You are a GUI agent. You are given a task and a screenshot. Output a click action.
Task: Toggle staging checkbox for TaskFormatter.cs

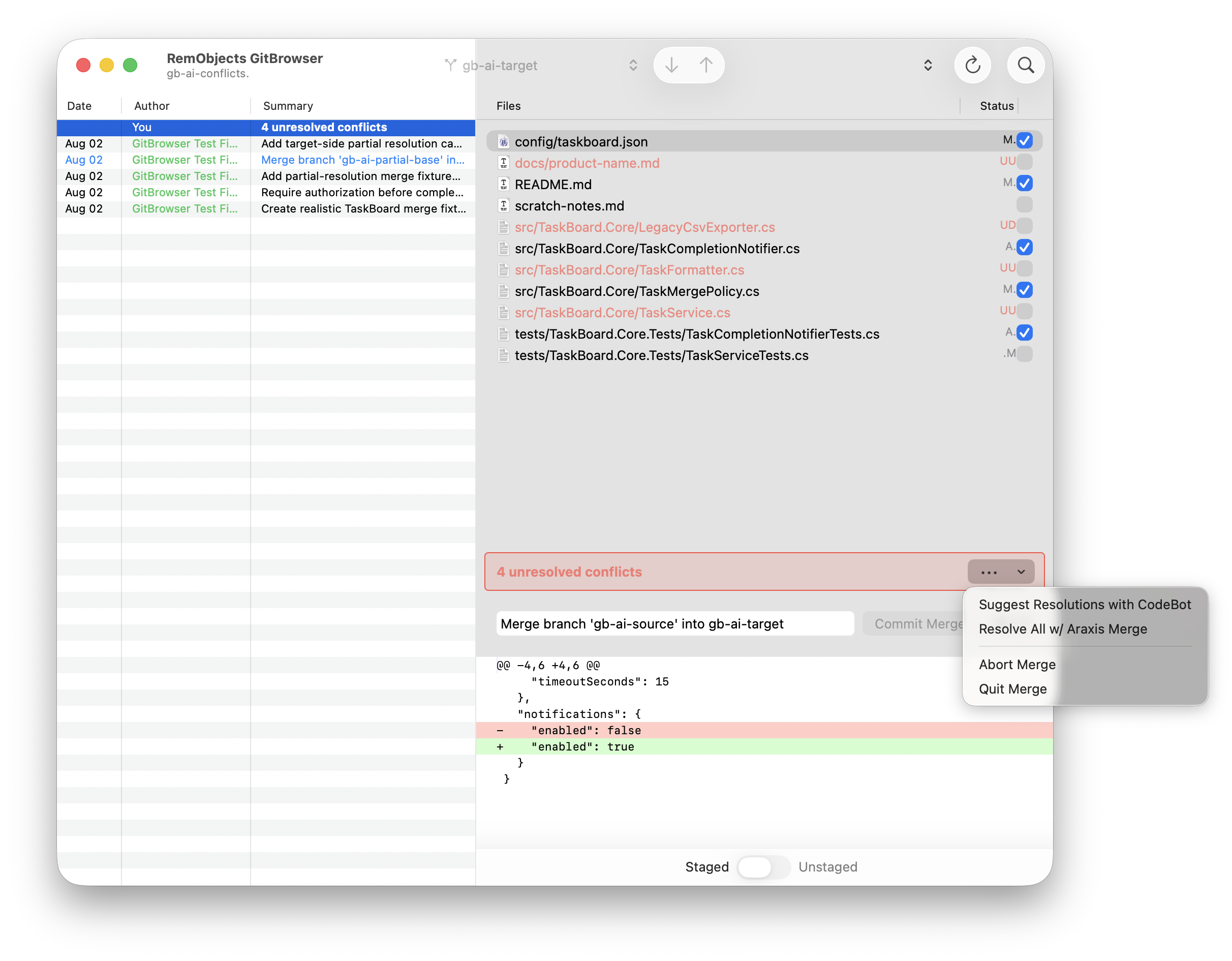point(1025,268)
